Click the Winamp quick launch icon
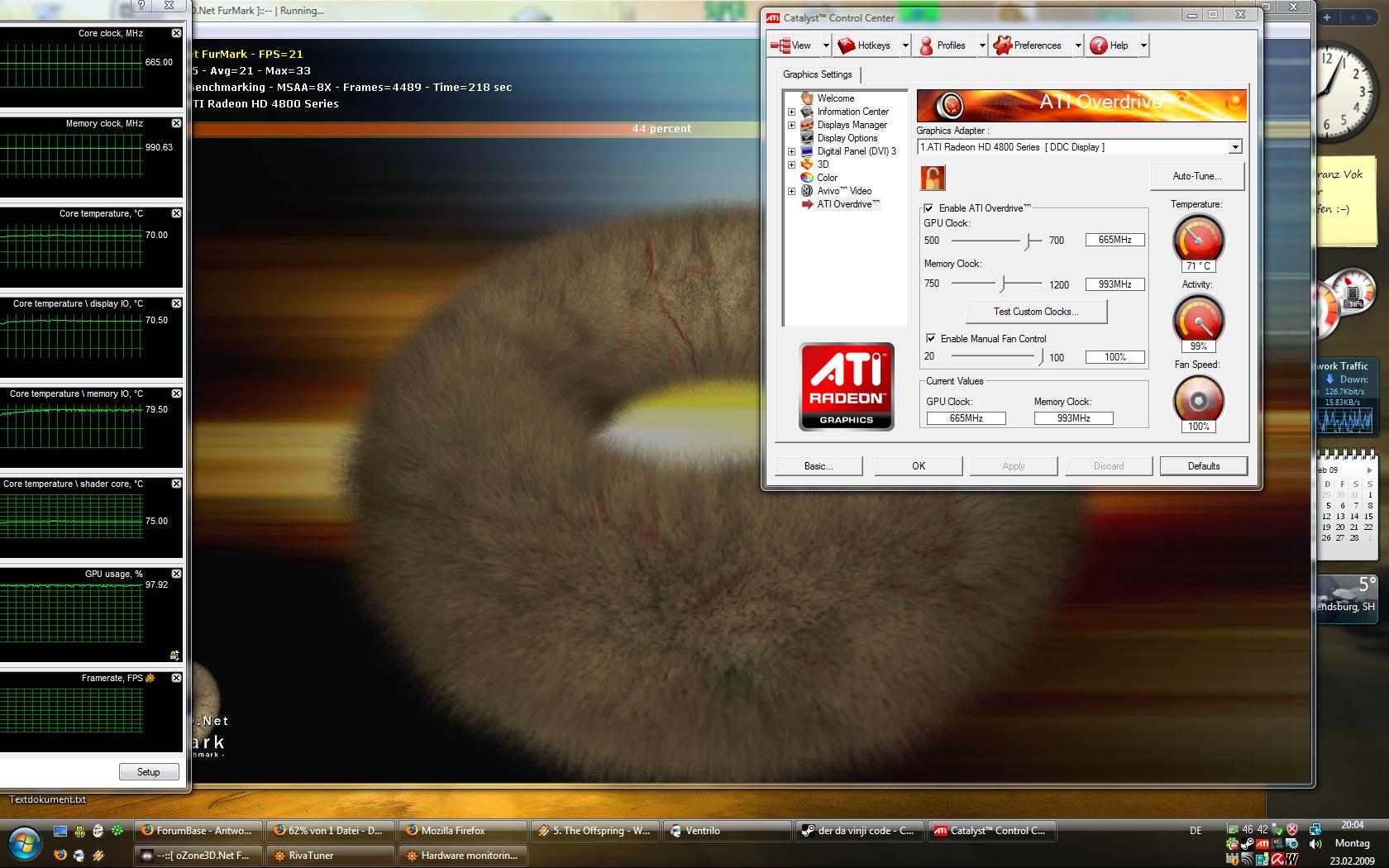This screenshot has height=868, width=1389. point(98,856)
